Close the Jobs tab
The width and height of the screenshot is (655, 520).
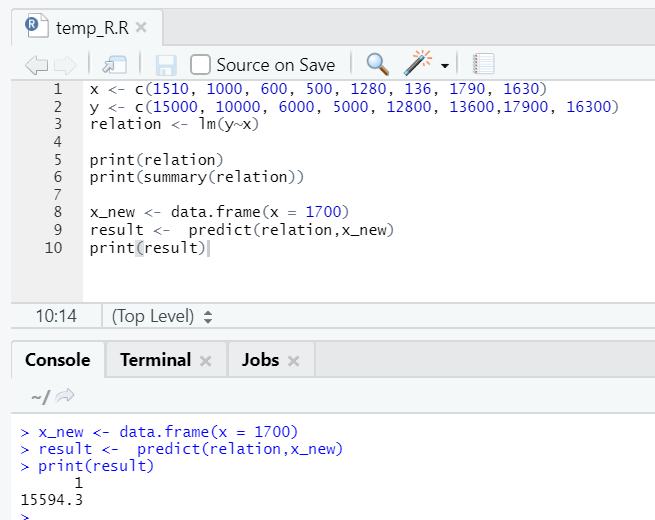tap(295, 361)
